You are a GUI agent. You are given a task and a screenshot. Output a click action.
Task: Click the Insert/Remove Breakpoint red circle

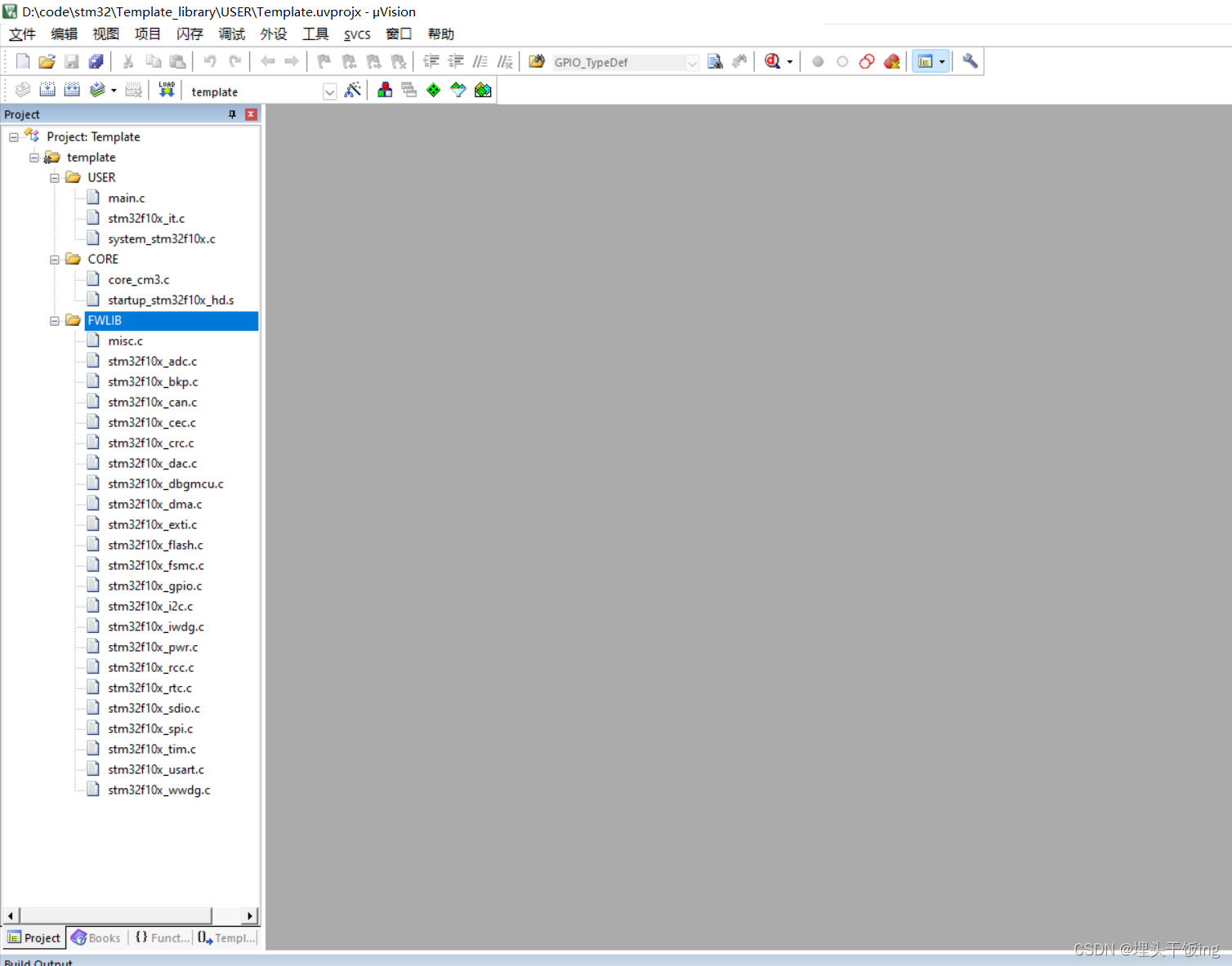pyautogui.click(x=818, y=61)
